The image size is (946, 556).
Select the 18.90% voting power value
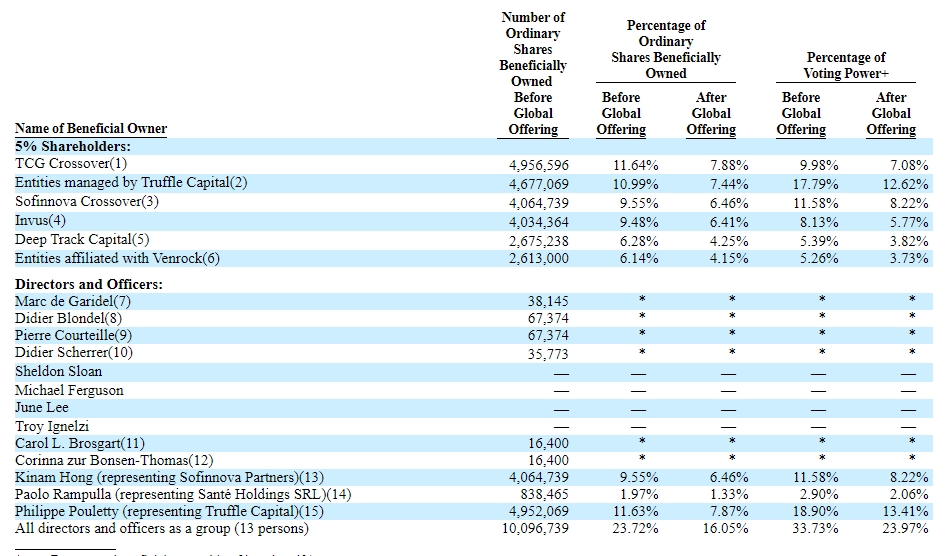pos(816,511)
